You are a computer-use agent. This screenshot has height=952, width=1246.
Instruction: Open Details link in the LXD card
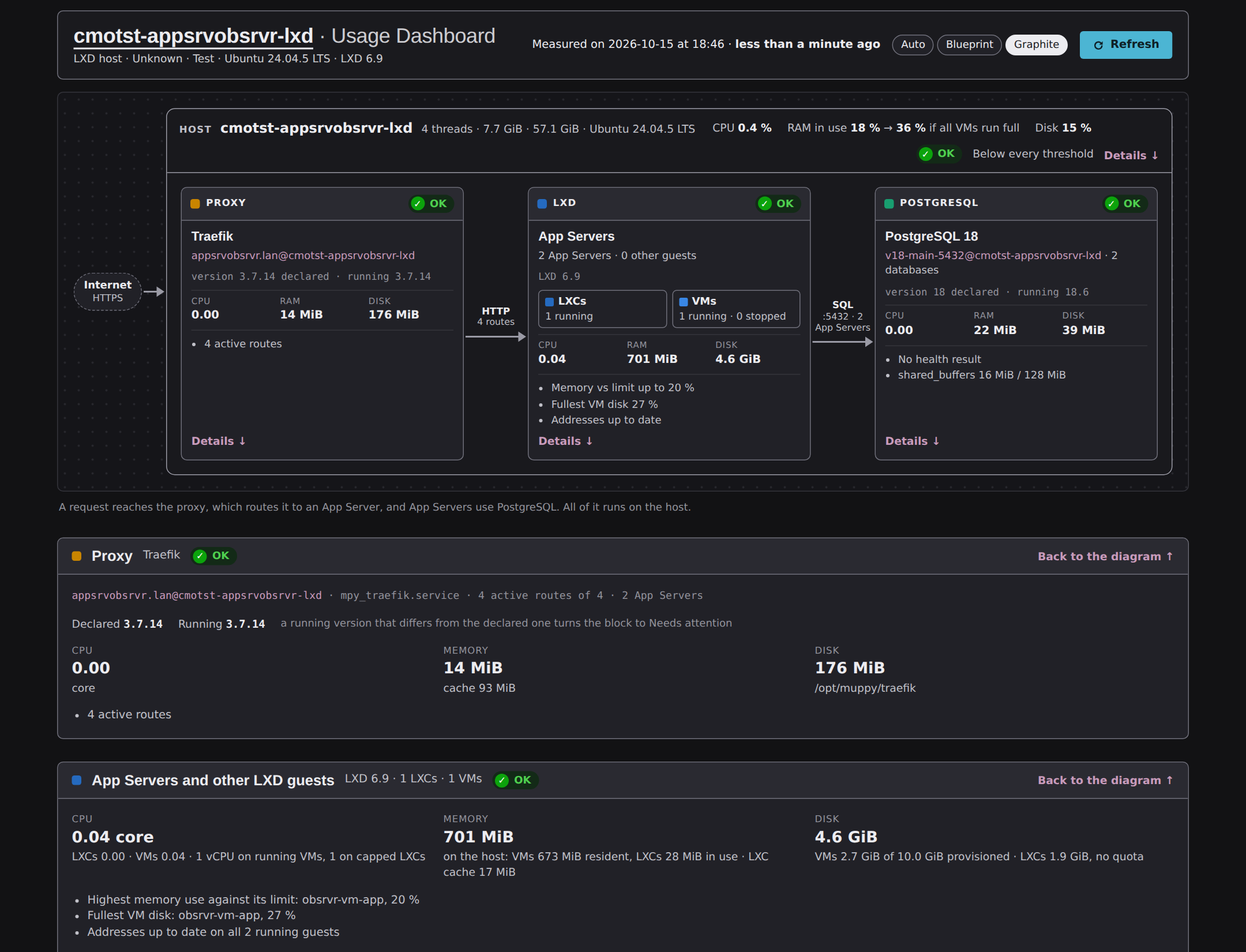pyautogui.click(x=565, y=441)
